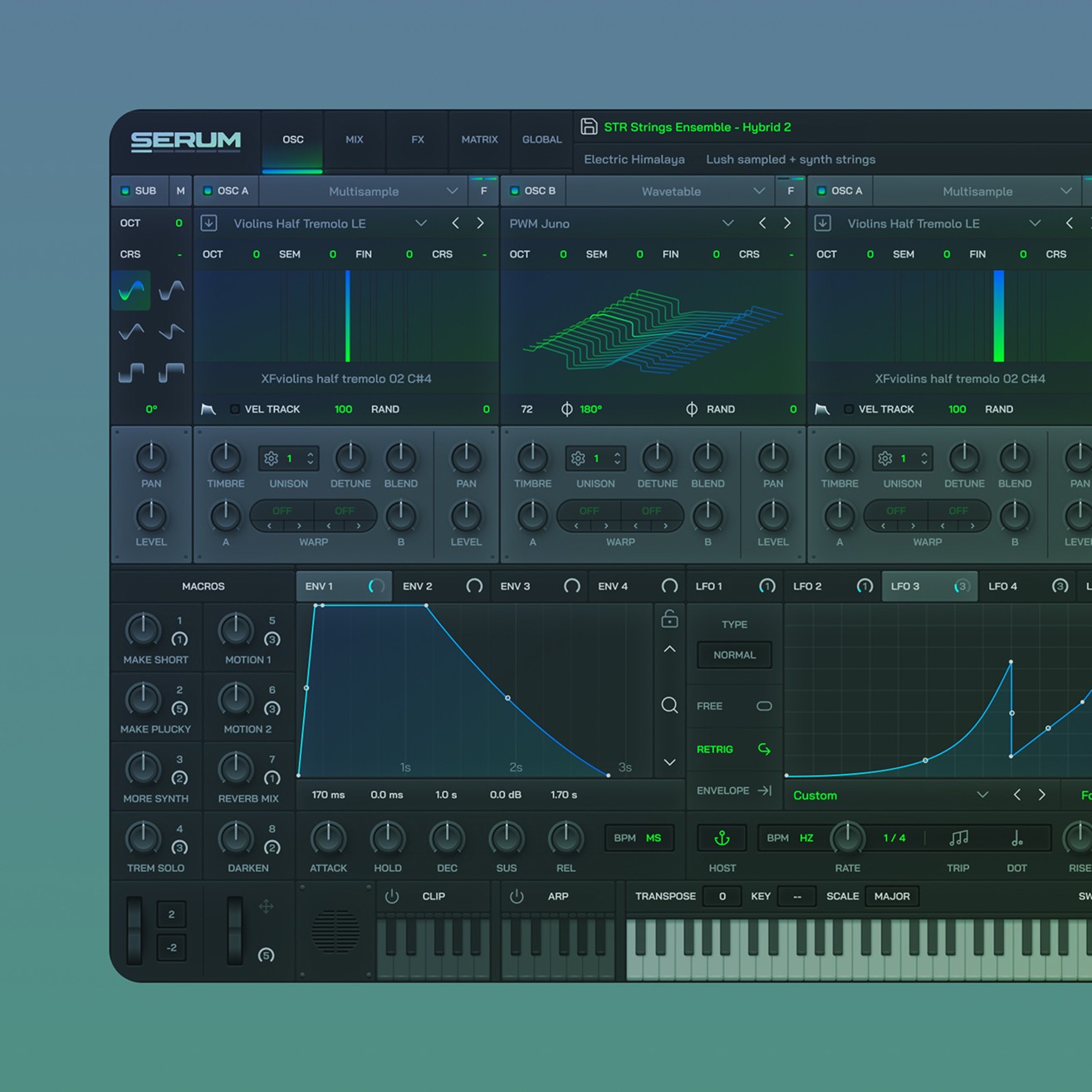This screenshot has width=1092, height=1092.
Task: Switch to the OSC tab
Action: [292, 140]
